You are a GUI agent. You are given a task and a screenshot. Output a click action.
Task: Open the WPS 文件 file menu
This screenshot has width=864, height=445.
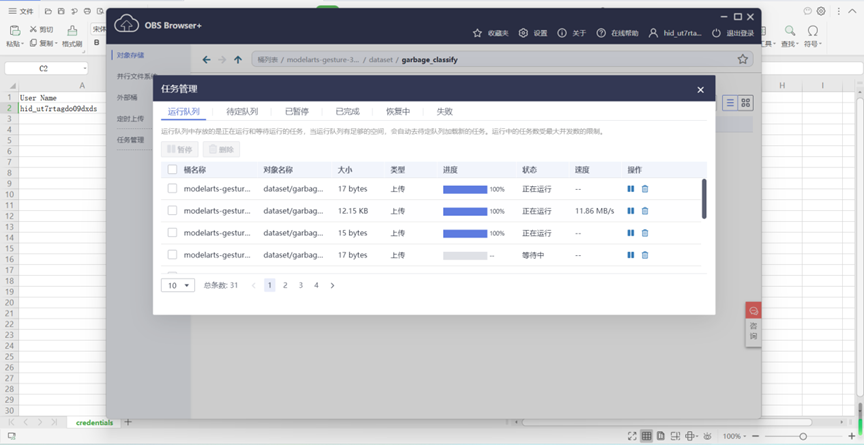tap(20, 11)
